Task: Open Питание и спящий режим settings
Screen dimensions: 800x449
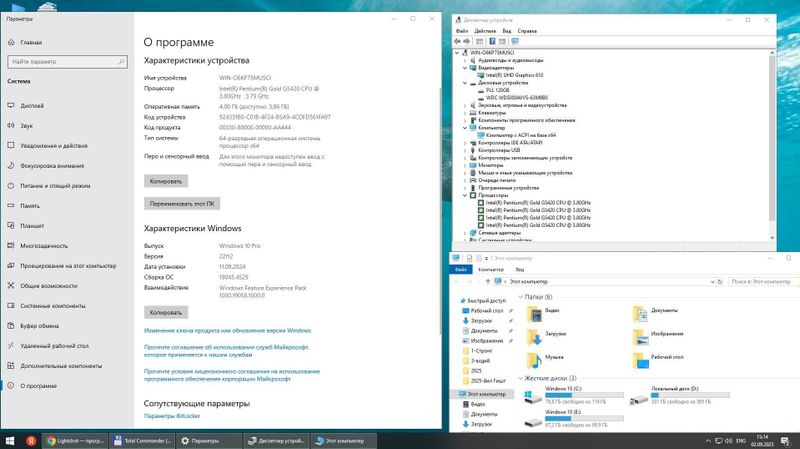Action: (x=55, y=186)
